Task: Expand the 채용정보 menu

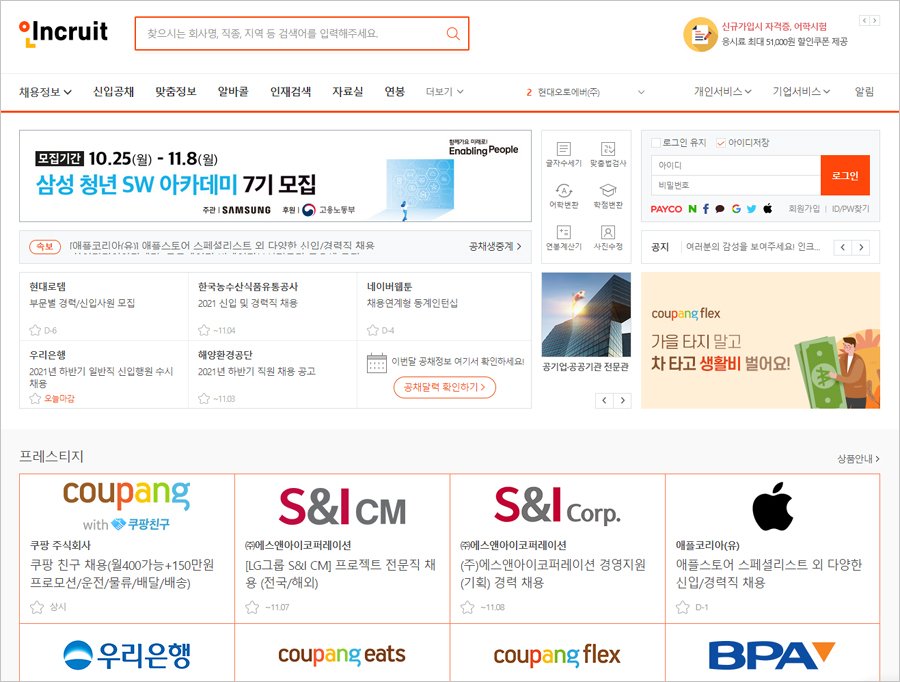Action: (x=45, y=92)
